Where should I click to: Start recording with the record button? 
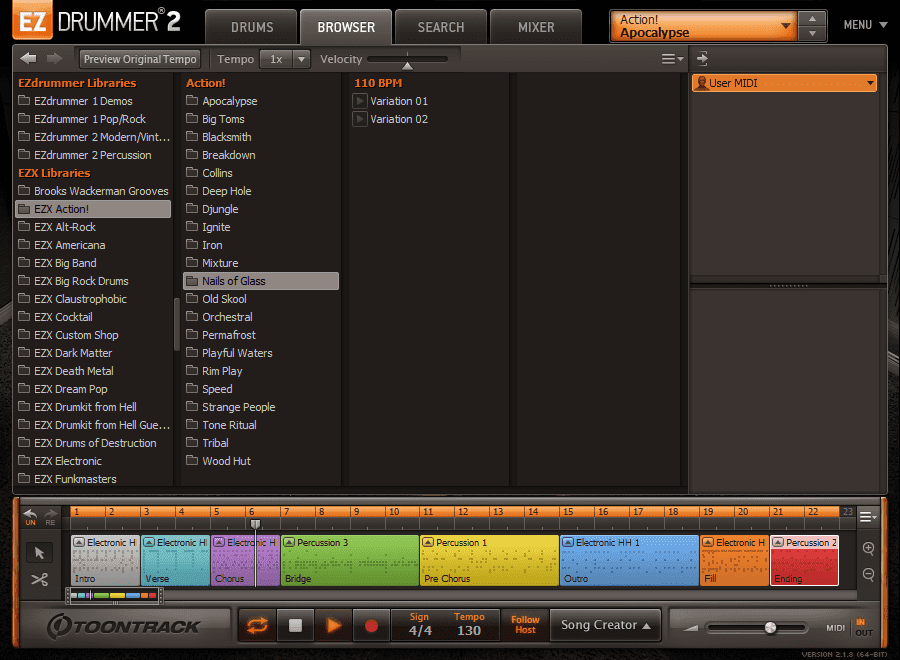[x=371, y=625]
